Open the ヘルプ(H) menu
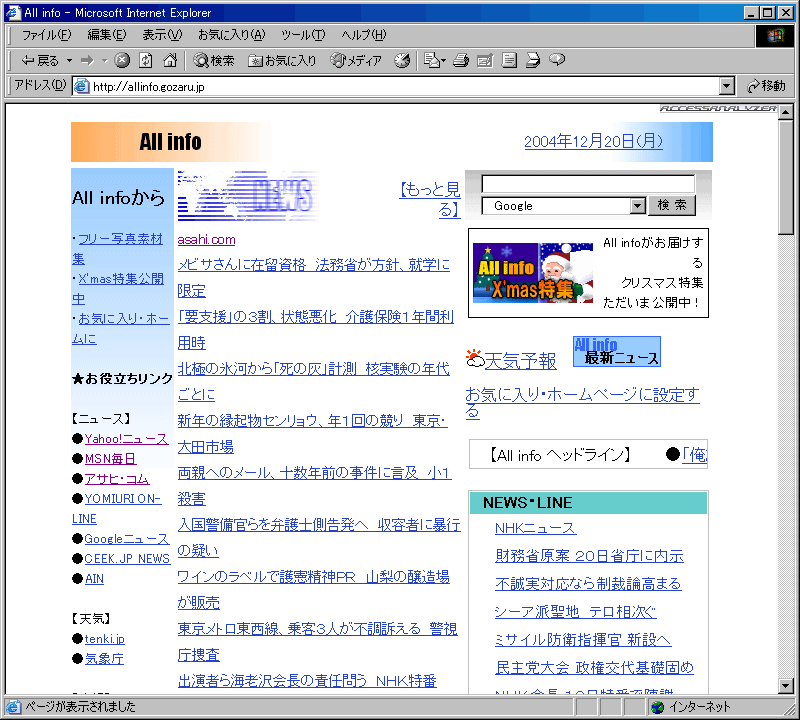 click(x=364, y=35)
